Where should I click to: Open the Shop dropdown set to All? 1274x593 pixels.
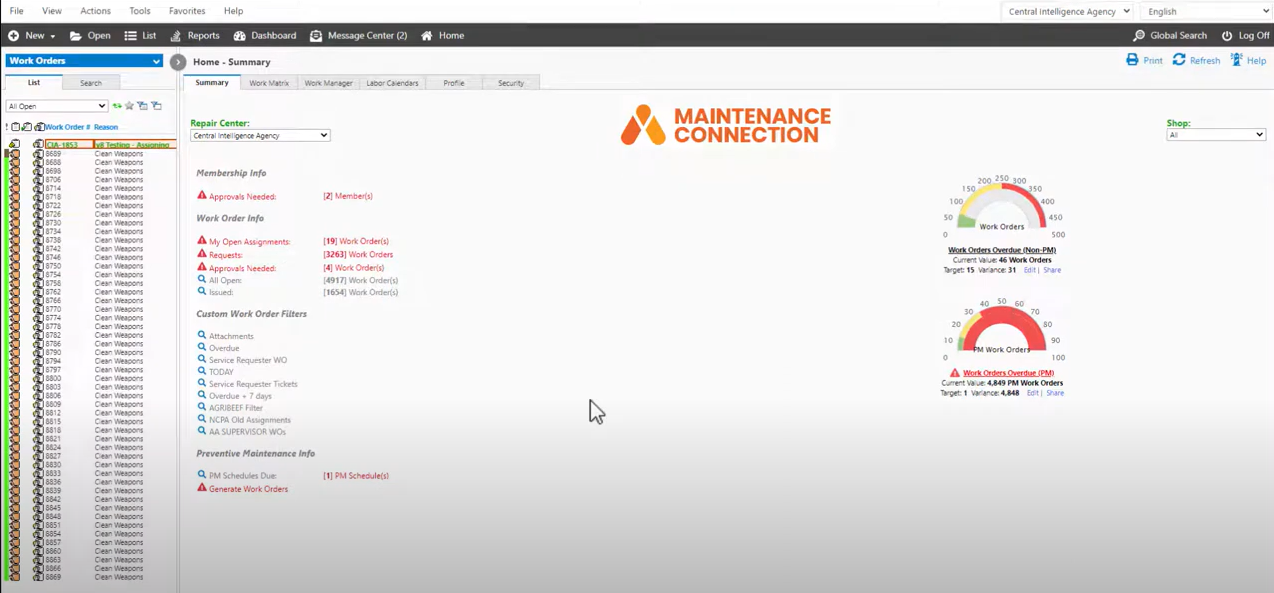coord(1216,135)
